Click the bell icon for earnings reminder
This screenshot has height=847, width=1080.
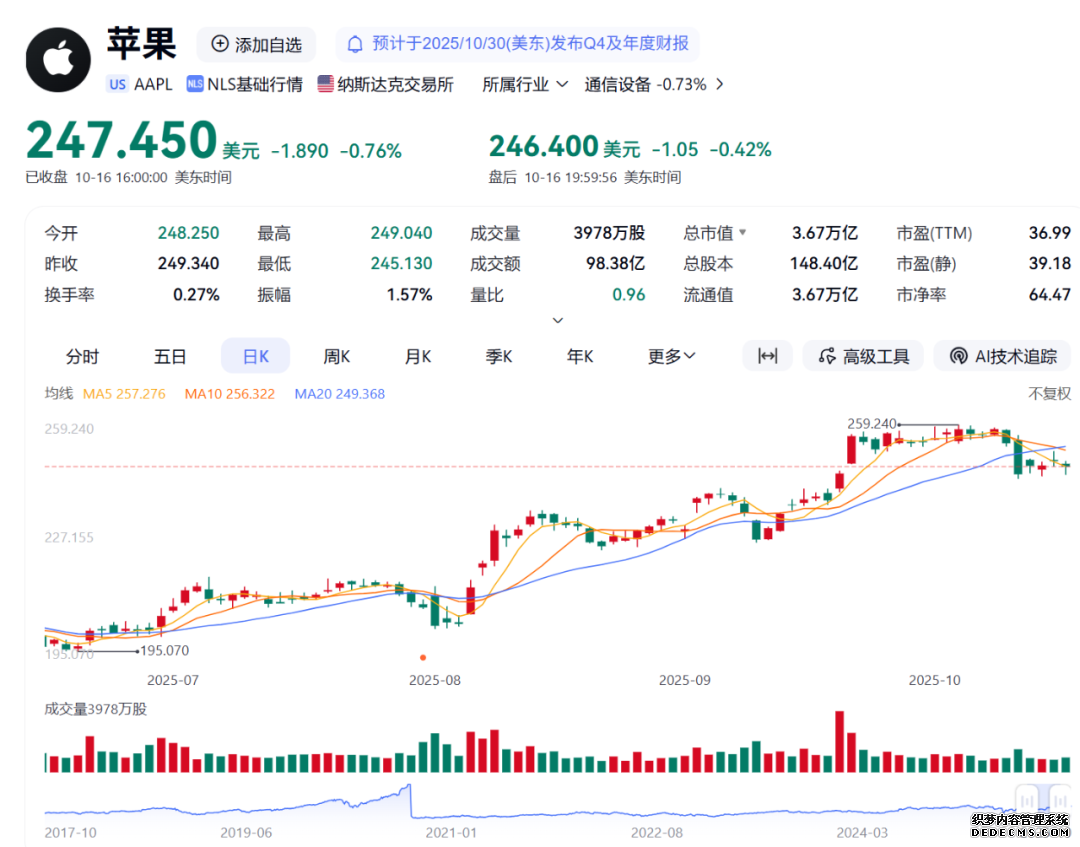tap(355, 44)
